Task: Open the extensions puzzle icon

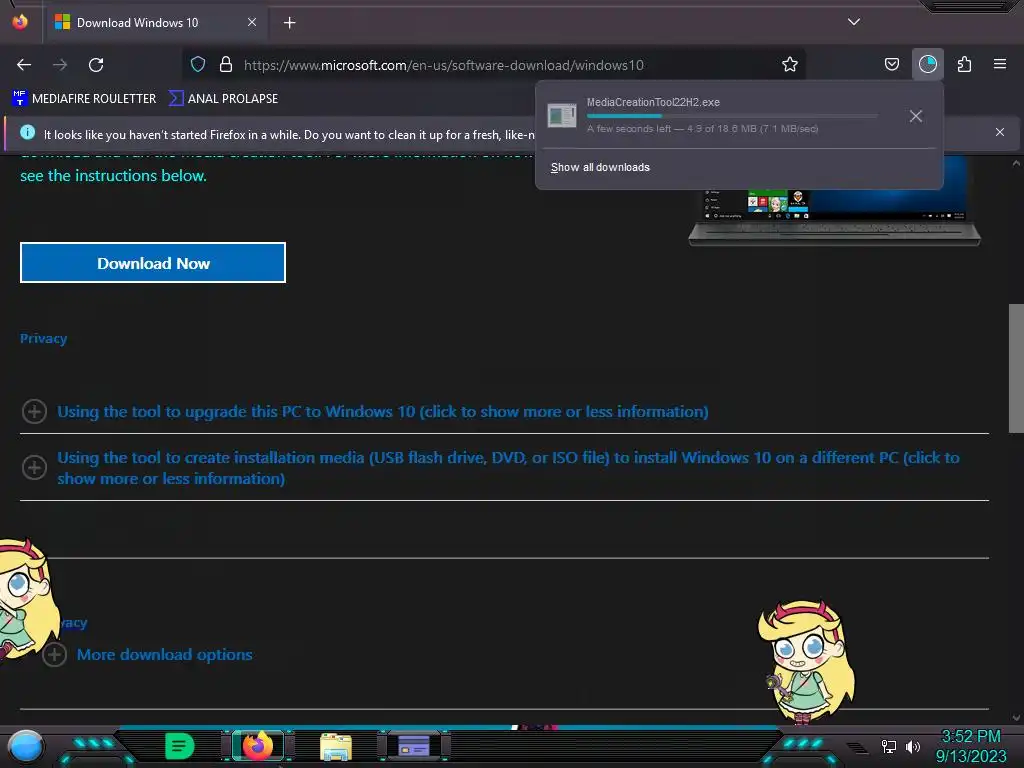Action: tap(964, 64)
